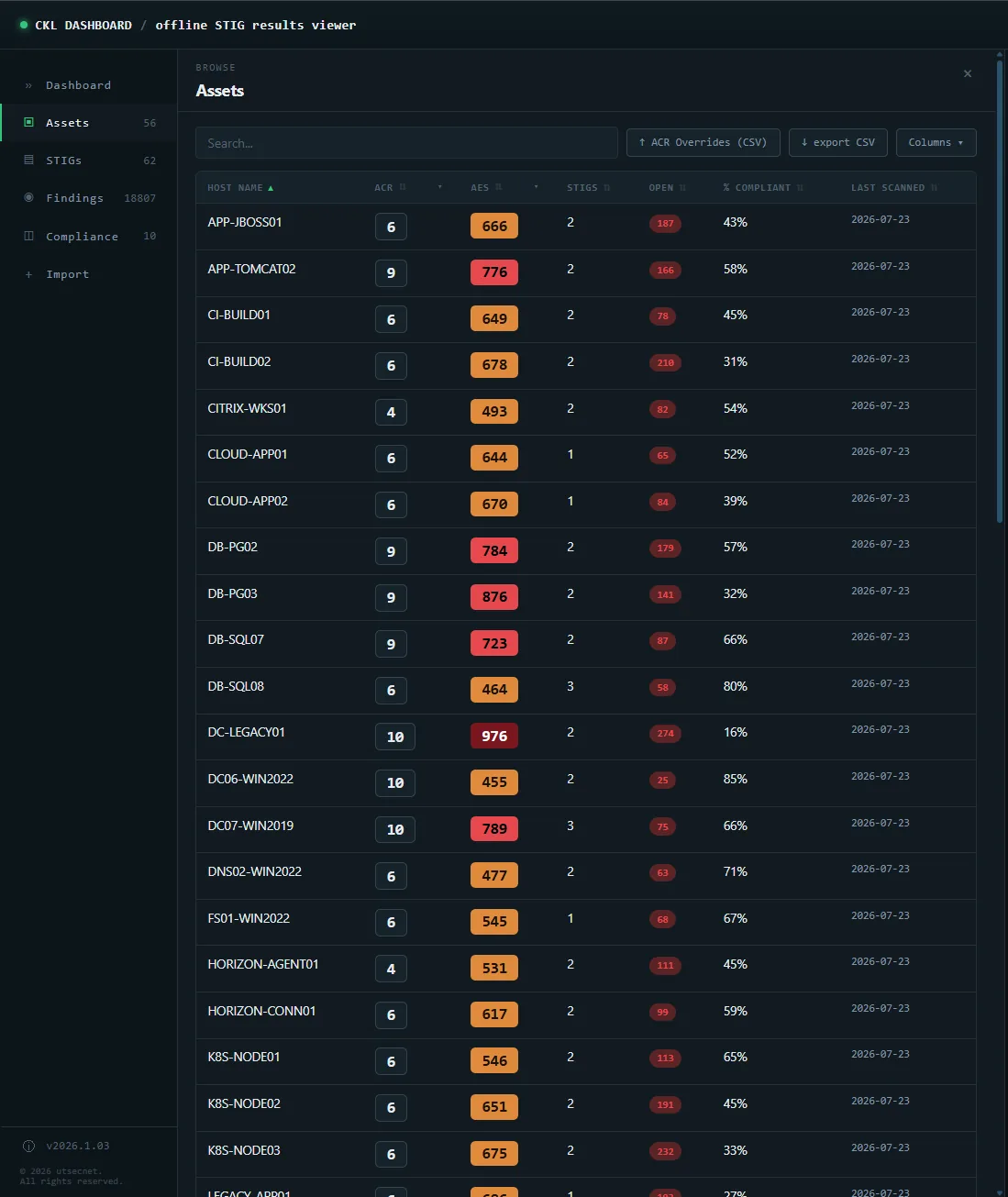Click ACR badge 9 for APP-TOMCAT02
The width and height of the screenshot is (1008, 1197).
(x=391, y=272)
